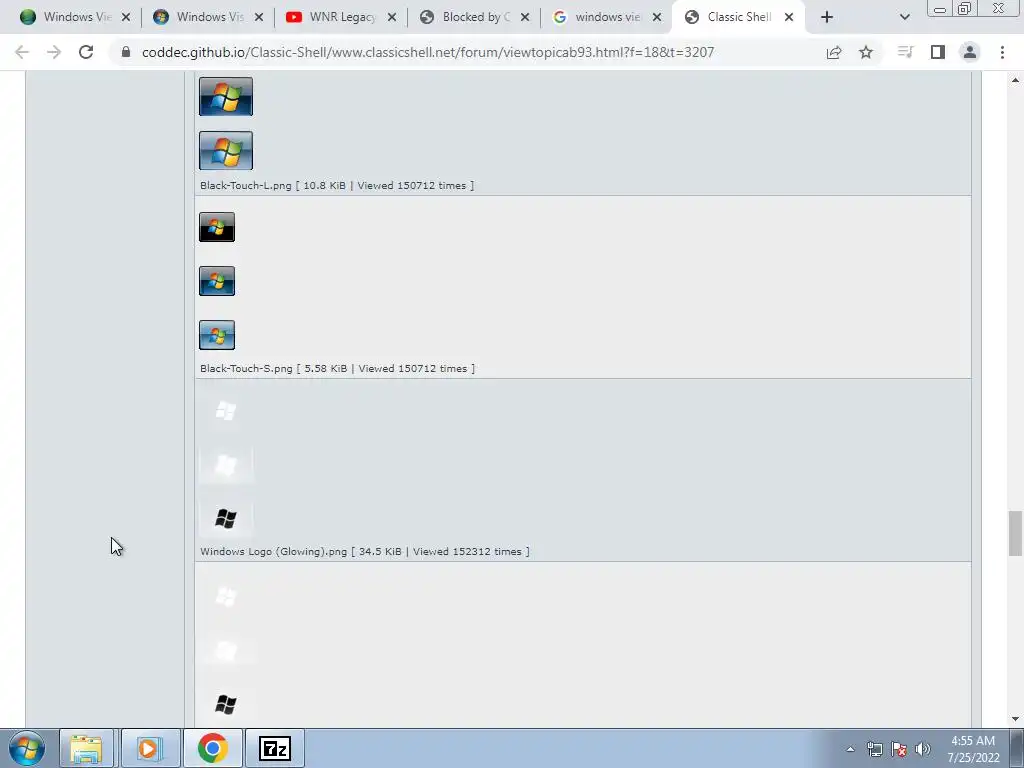Close the Classic Shell tab
Screen dimensions: 1024x768
click(x=789, y=17)
